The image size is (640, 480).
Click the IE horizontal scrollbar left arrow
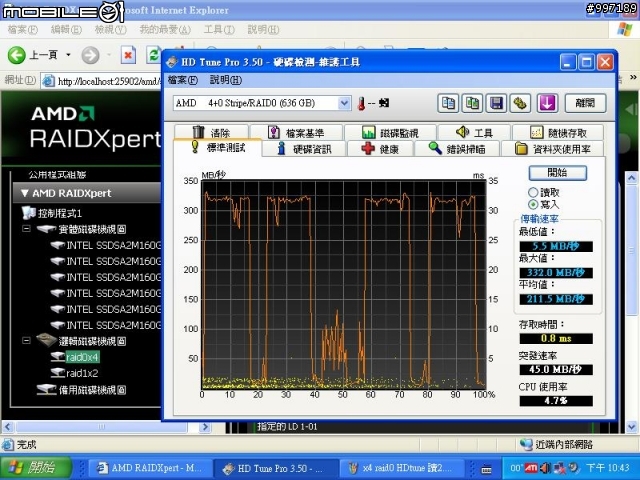click(8, 427)
